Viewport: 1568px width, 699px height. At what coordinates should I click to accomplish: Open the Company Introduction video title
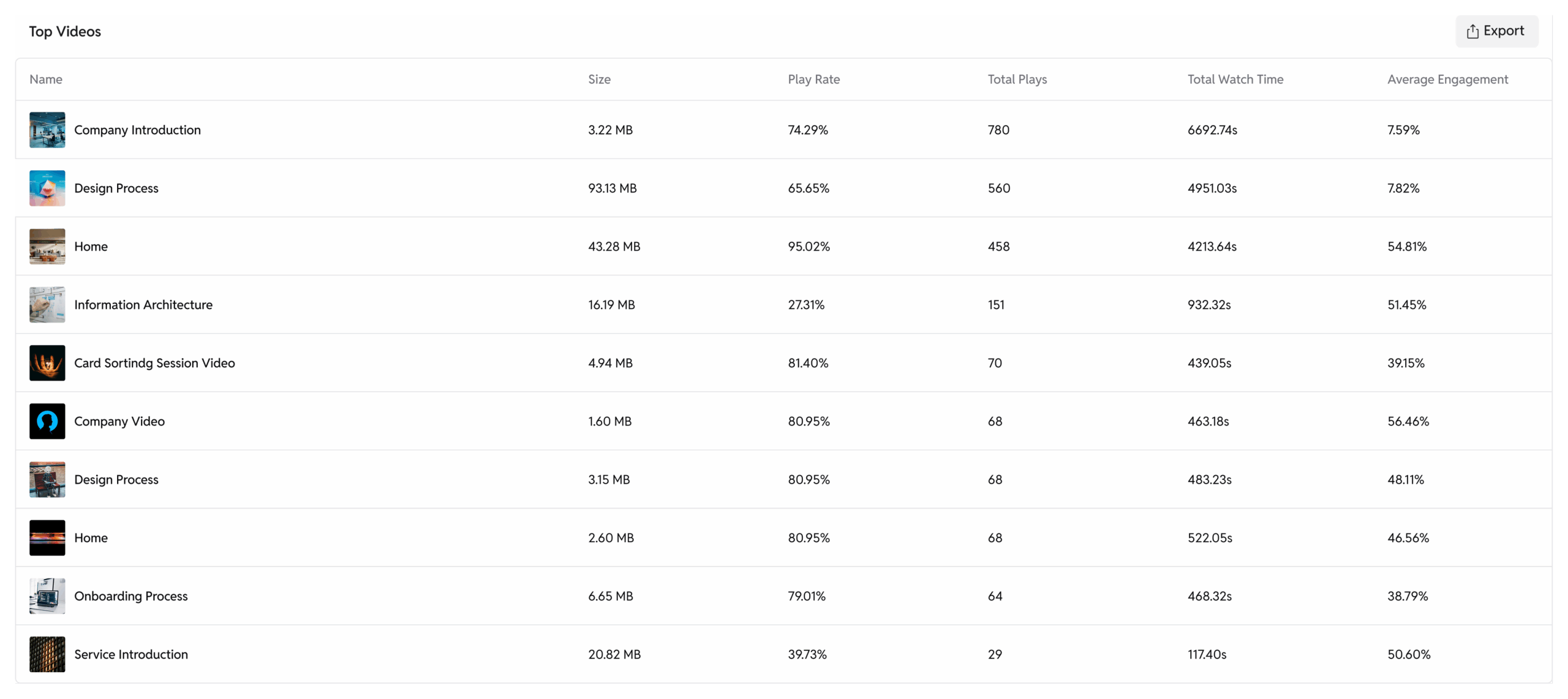pos(137,130)
